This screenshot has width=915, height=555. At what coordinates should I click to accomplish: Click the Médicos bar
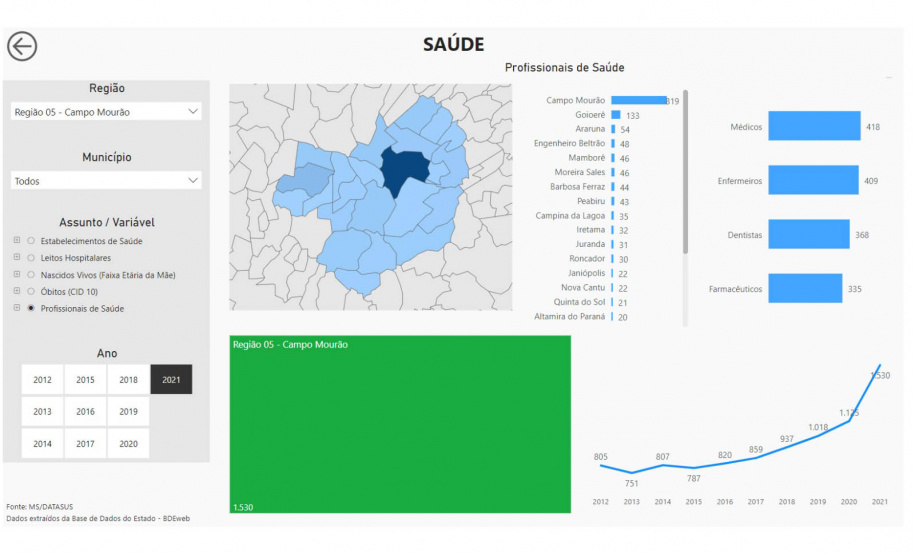pyautogui.click(x=815, y=127)
